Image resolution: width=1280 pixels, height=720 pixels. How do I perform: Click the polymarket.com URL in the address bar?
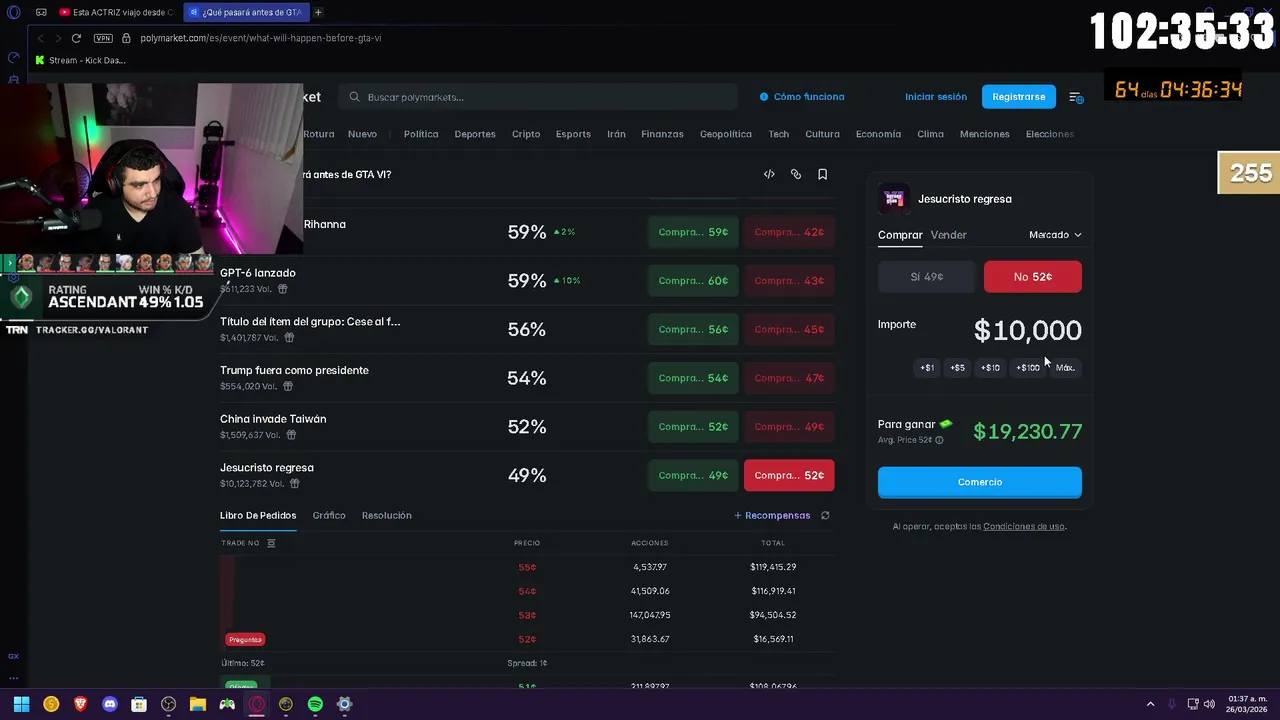(261, 38)
